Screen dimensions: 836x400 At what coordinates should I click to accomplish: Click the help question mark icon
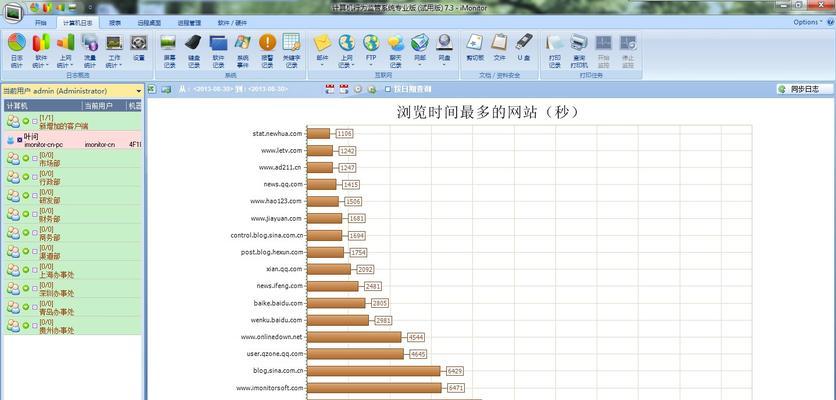tap(830, 22)
